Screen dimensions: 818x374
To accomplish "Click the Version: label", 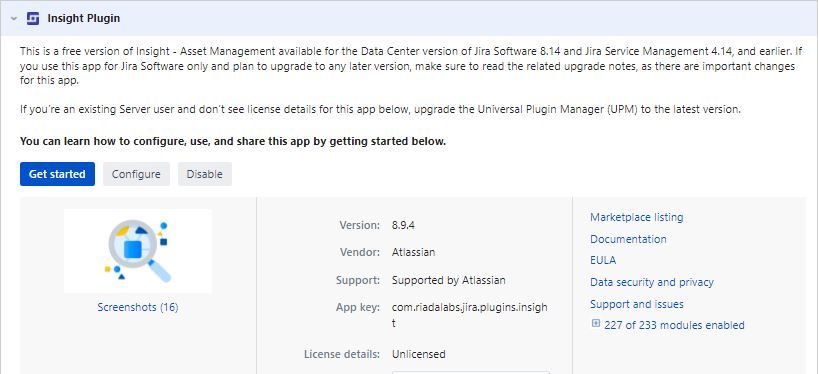I will (x=359, y=225).
